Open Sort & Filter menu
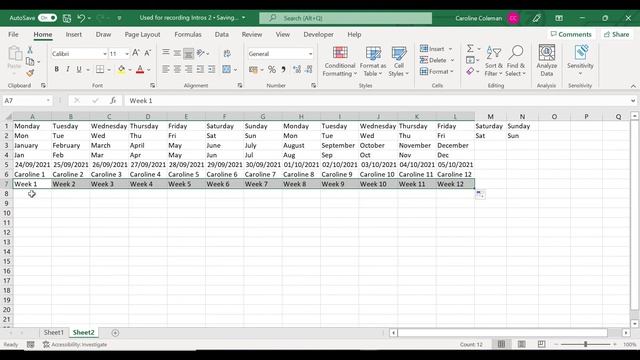The width and height of the screenshot is (640, 360). [x=493, y=61]
